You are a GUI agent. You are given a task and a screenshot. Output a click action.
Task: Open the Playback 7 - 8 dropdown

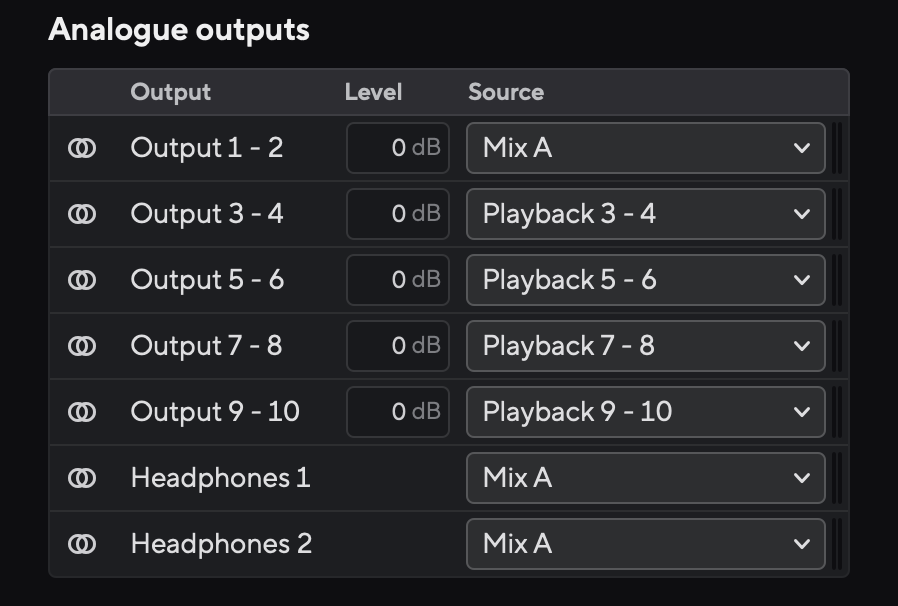point(645,346)
